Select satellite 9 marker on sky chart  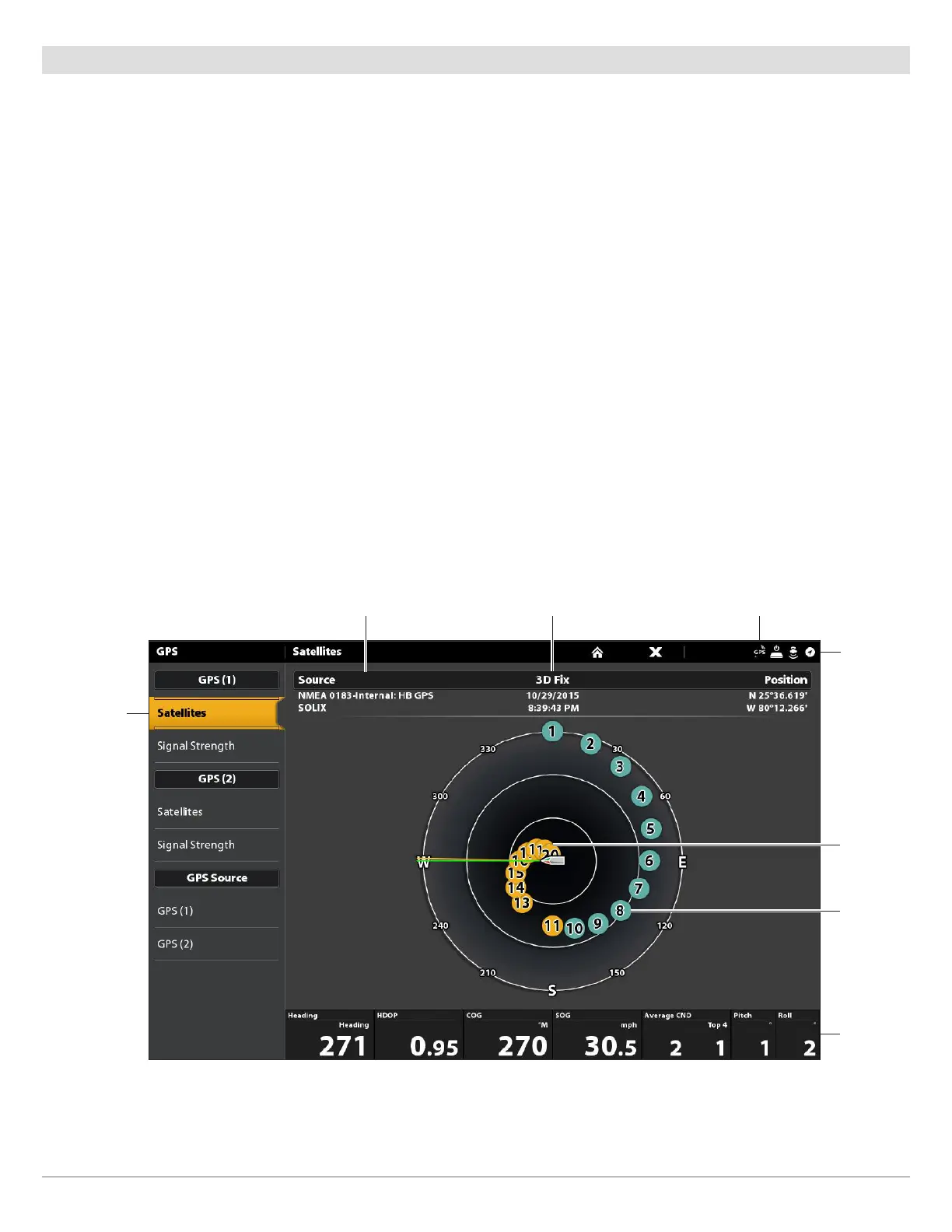(597, 923)
